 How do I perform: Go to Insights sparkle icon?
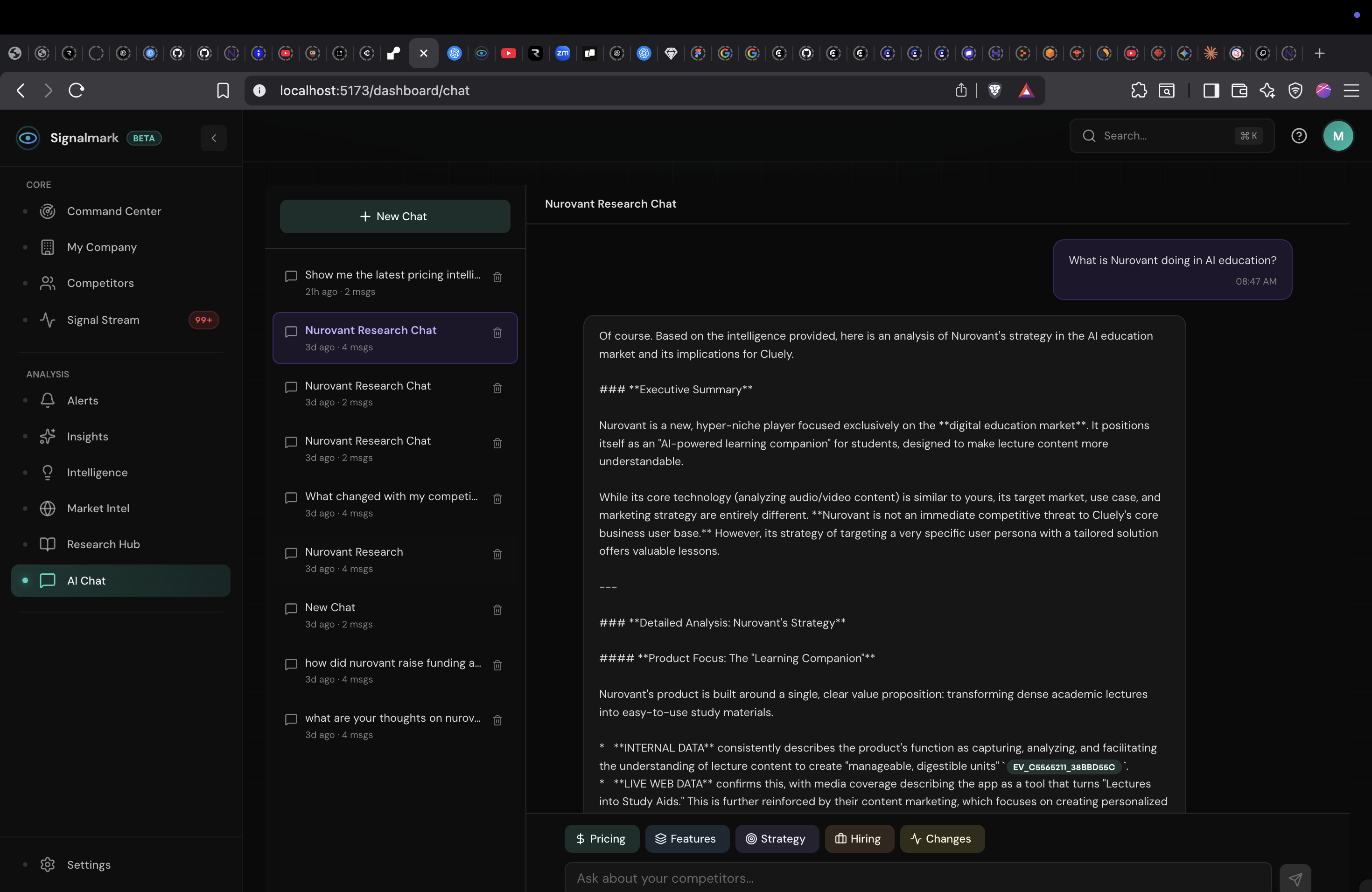pos(48,436)
